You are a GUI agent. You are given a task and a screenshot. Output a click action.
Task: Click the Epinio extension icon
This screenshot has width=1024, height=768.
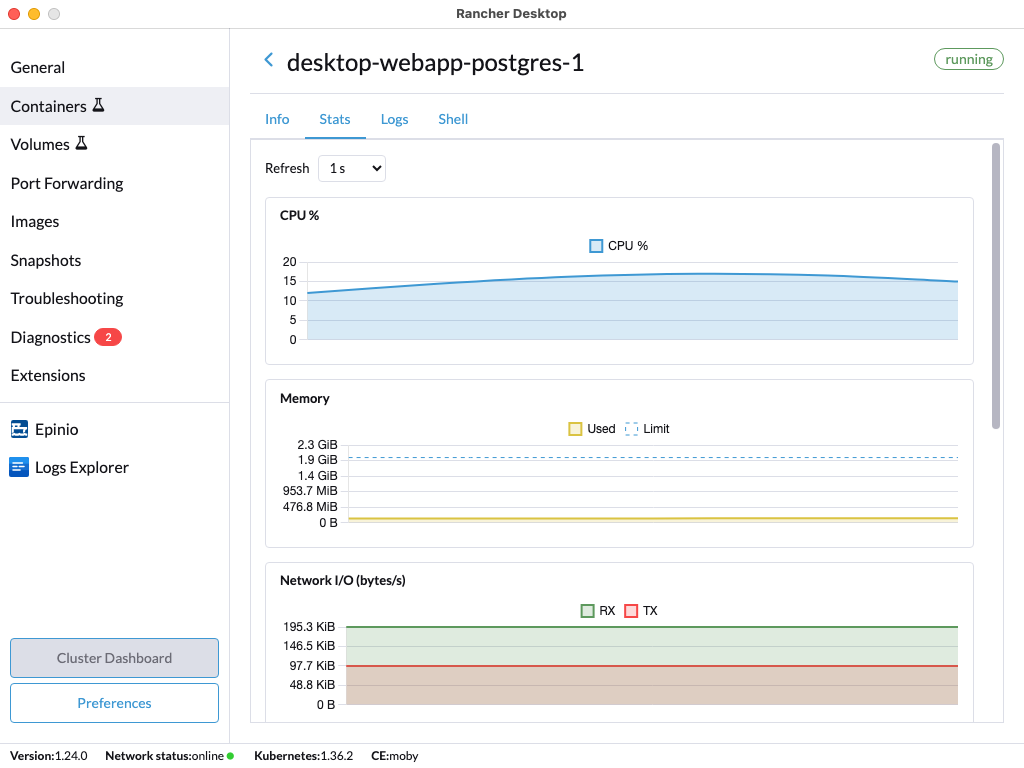(x=20, y=429)
